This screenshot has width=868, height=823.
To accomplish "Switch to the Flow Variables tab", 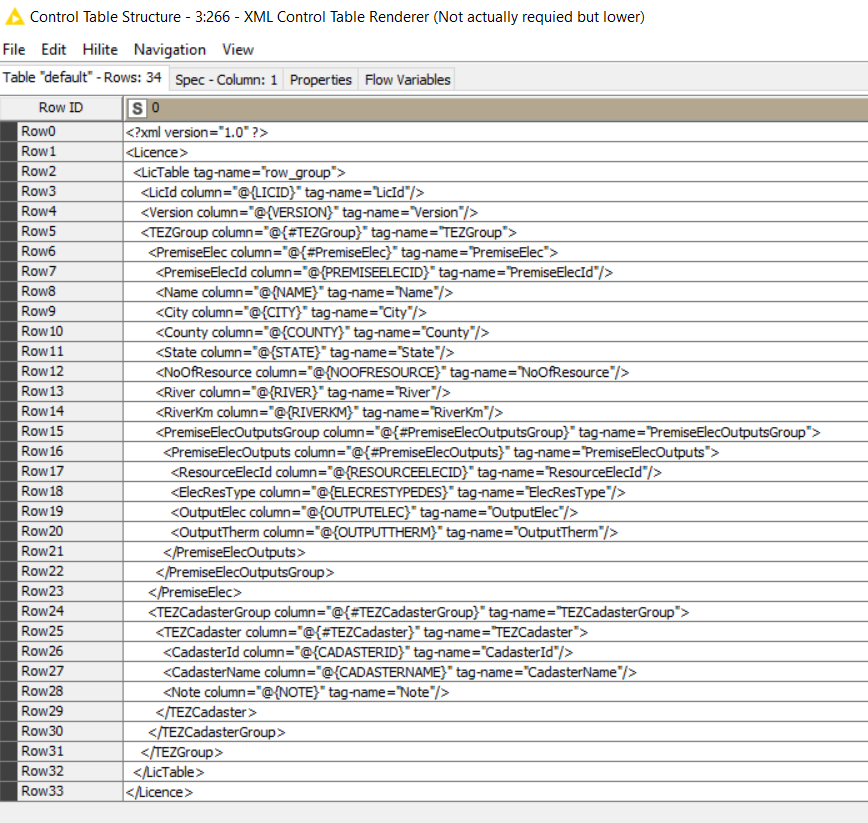I will click(x=408, y=79).
